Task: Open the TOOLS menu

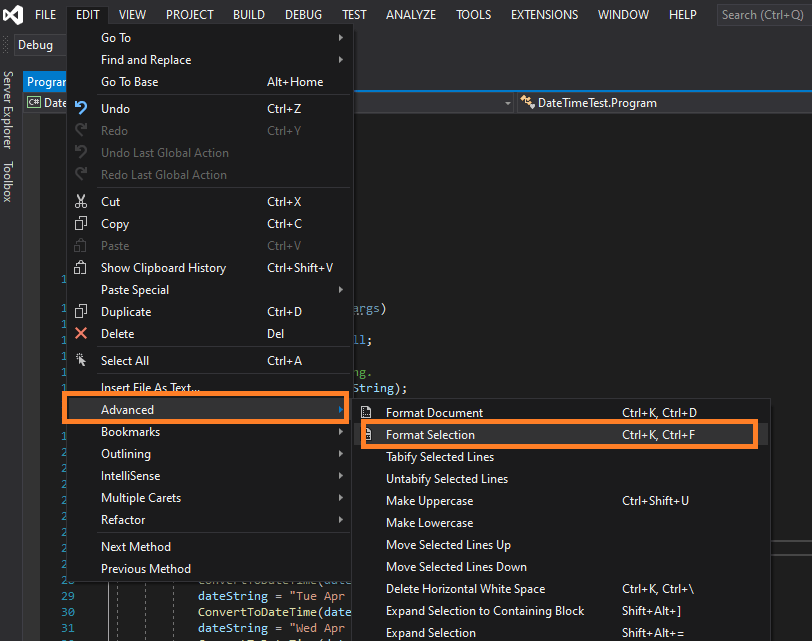Action: tap(473, 14)
